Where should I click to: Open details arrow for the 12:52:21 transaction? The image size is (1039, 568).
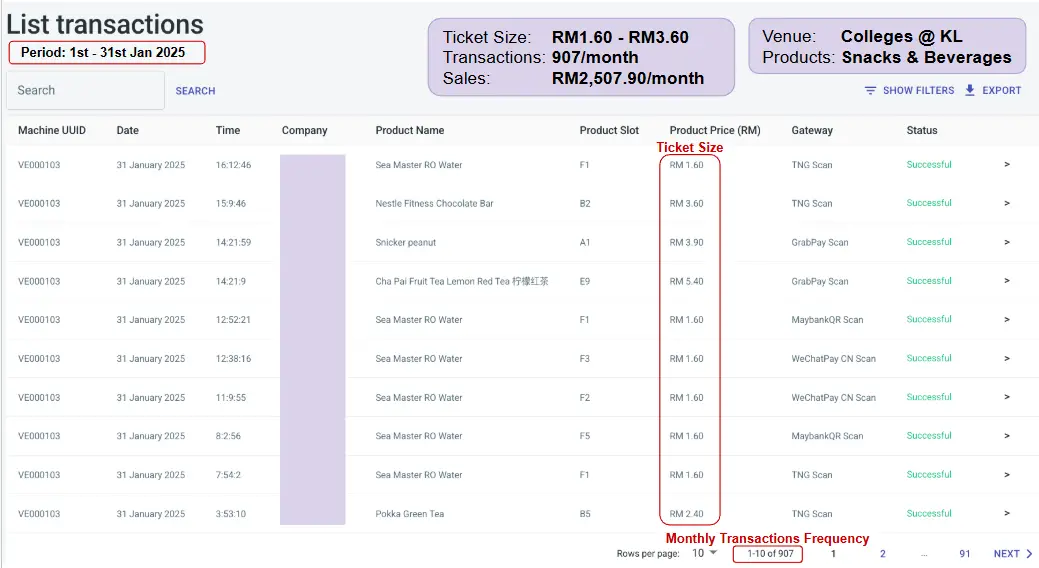(x=1007, y=319)
